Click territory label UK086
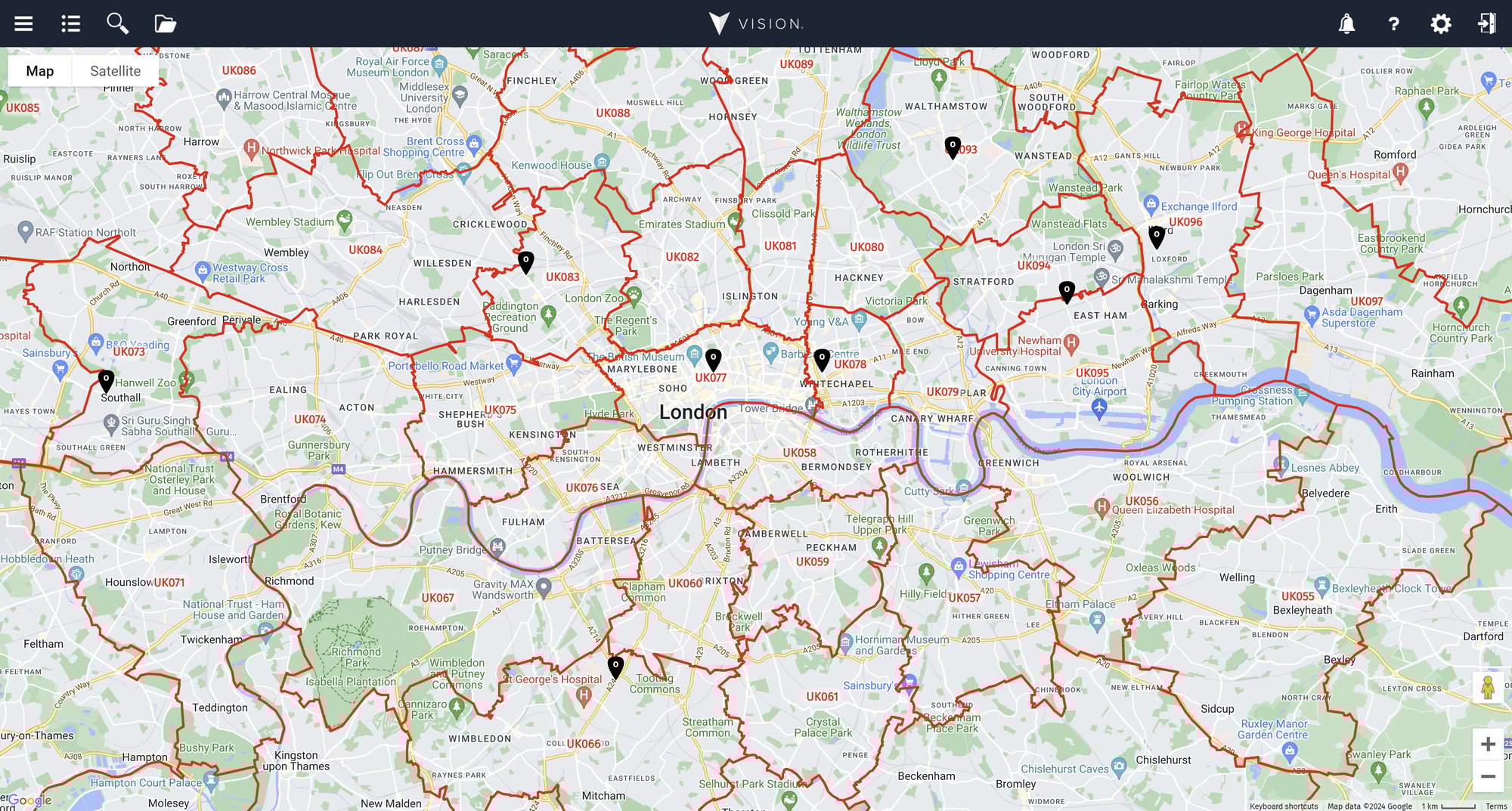This screenshot has width=1512, height=811. (x=239, y=70)
